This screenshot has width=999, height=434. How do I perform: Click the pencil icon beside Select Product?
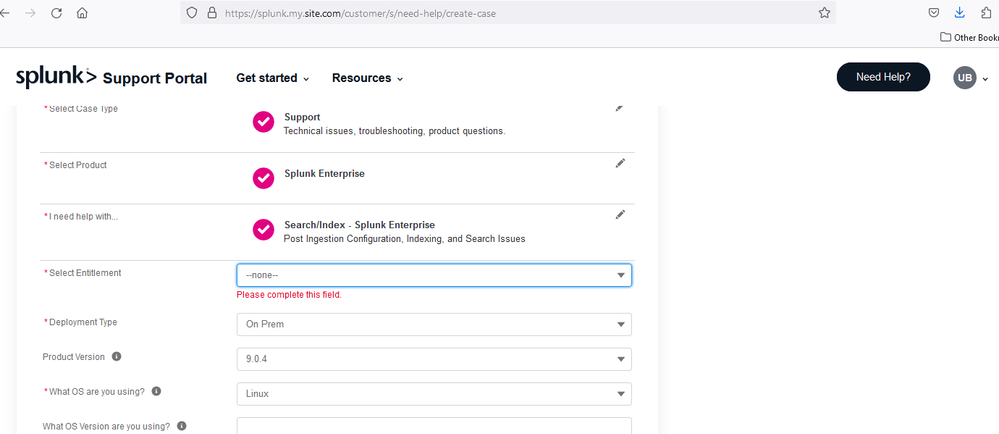pyautogui.click(x=620, y=163)
